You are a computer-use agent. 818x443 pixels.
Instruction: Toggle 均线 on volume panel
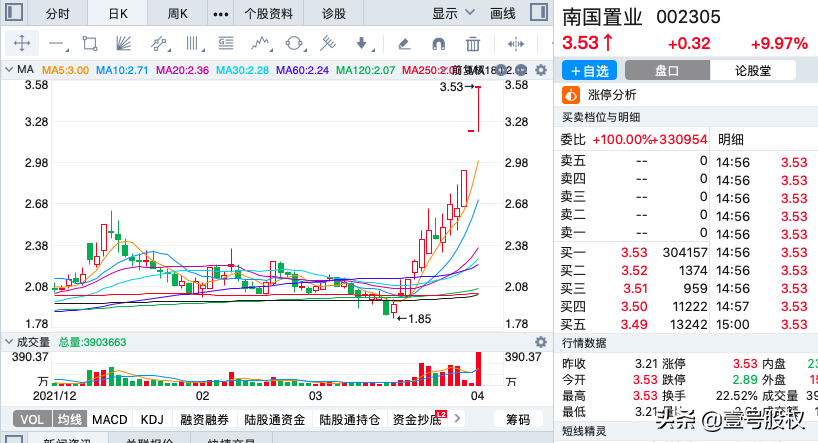(x=69, y=420)
